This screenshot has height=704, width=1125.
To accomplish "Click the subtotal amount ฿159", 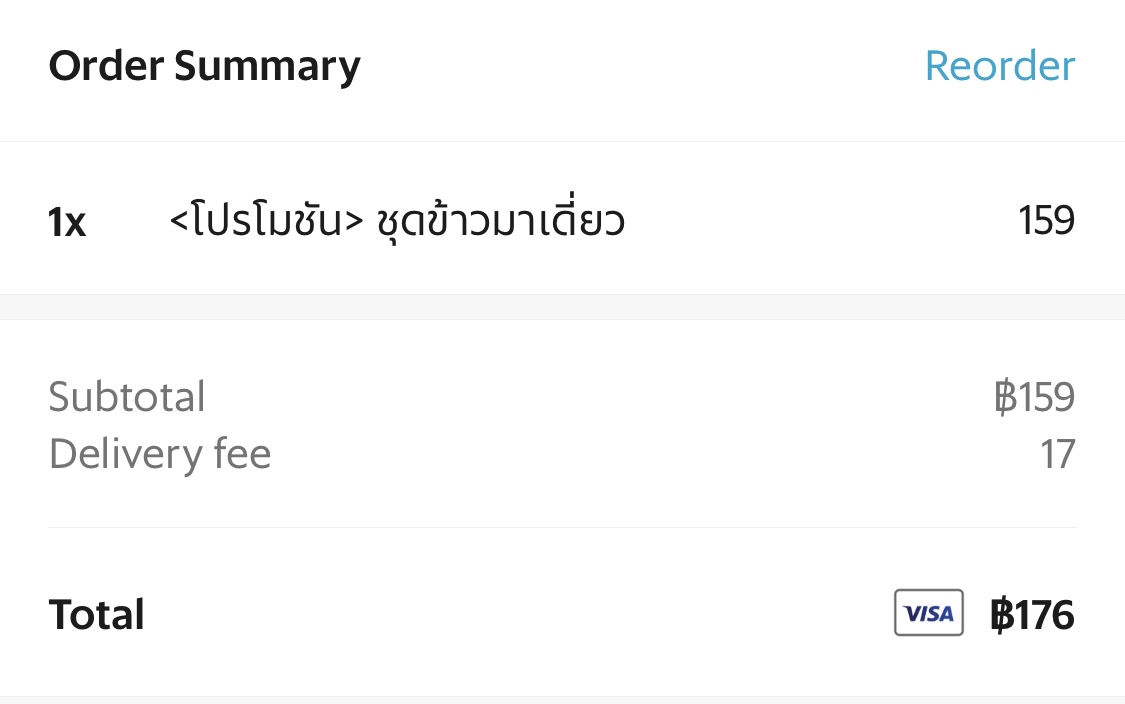I will point(1034,397).
